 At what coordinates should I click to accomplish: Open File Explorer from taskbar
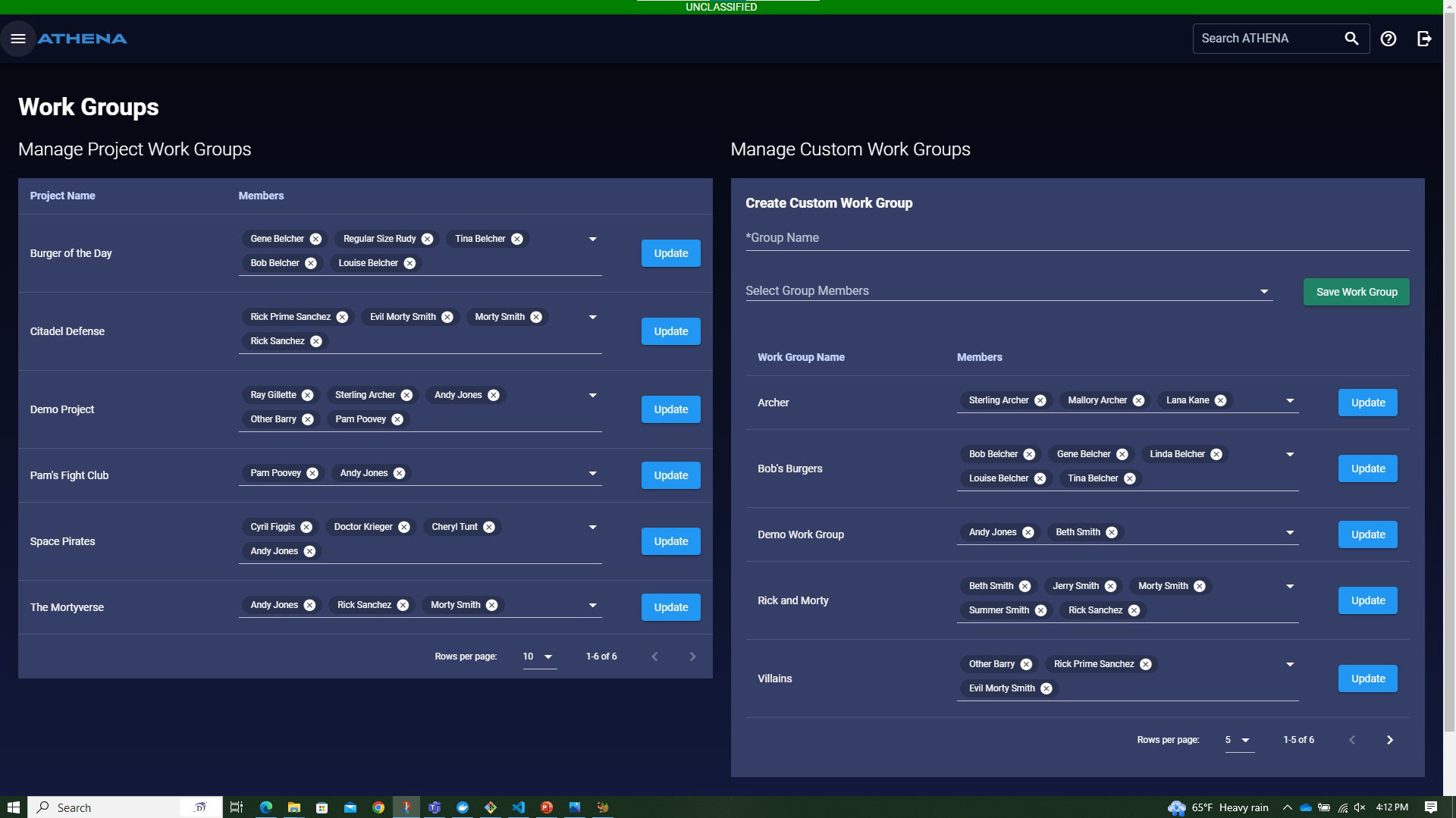point(293,807)
